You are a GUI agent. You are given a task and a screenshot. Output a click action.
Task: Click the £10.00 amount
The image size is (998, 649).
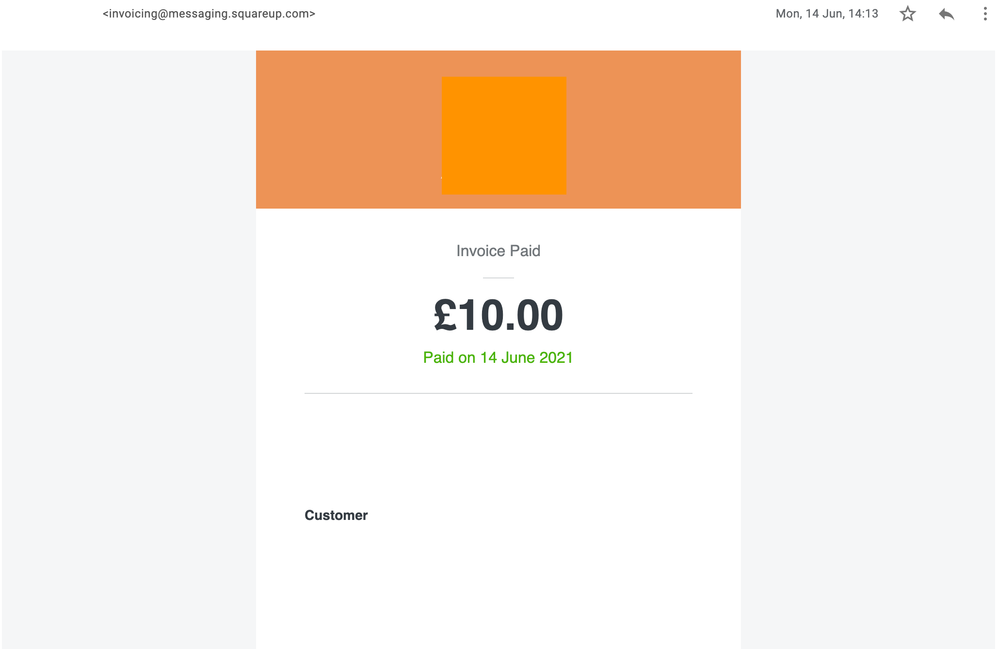pyautogui.click(x=498, y=315)
